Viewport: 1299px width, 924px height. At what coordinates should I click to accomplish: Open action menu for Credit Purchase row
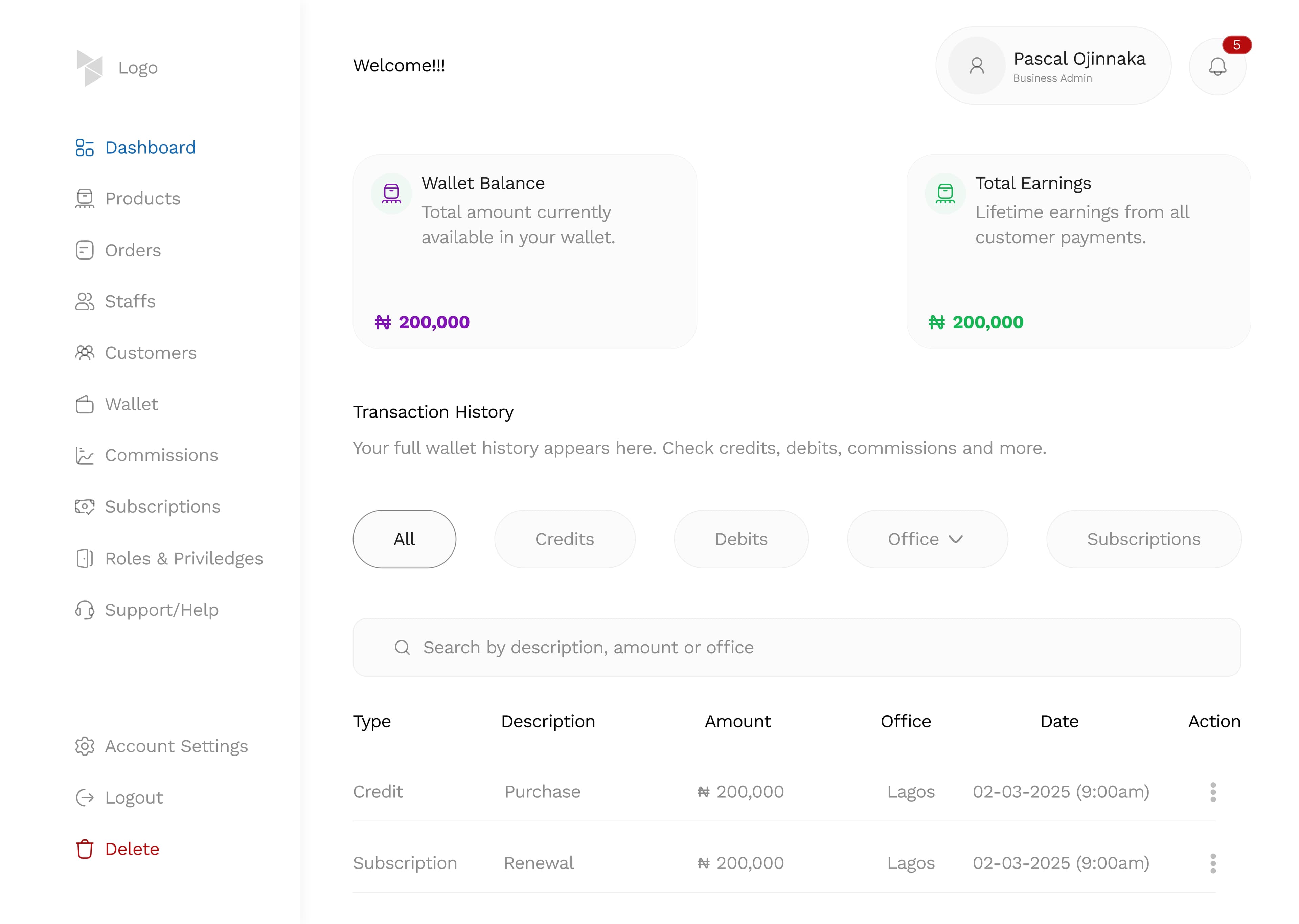1212,792
